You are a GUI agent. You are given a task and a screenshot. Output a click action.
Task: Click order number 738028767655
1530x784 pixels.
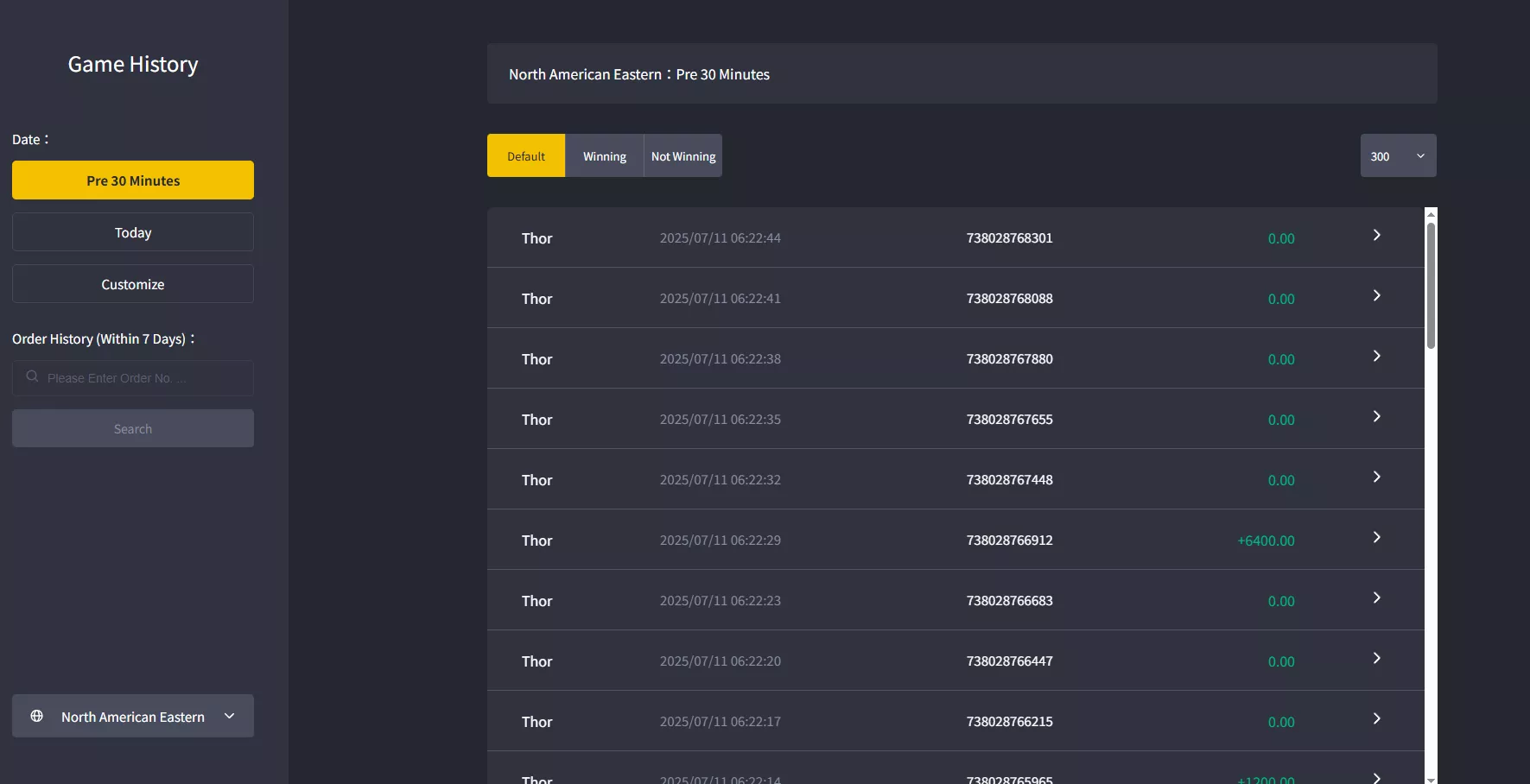[x=1010, y=419]
